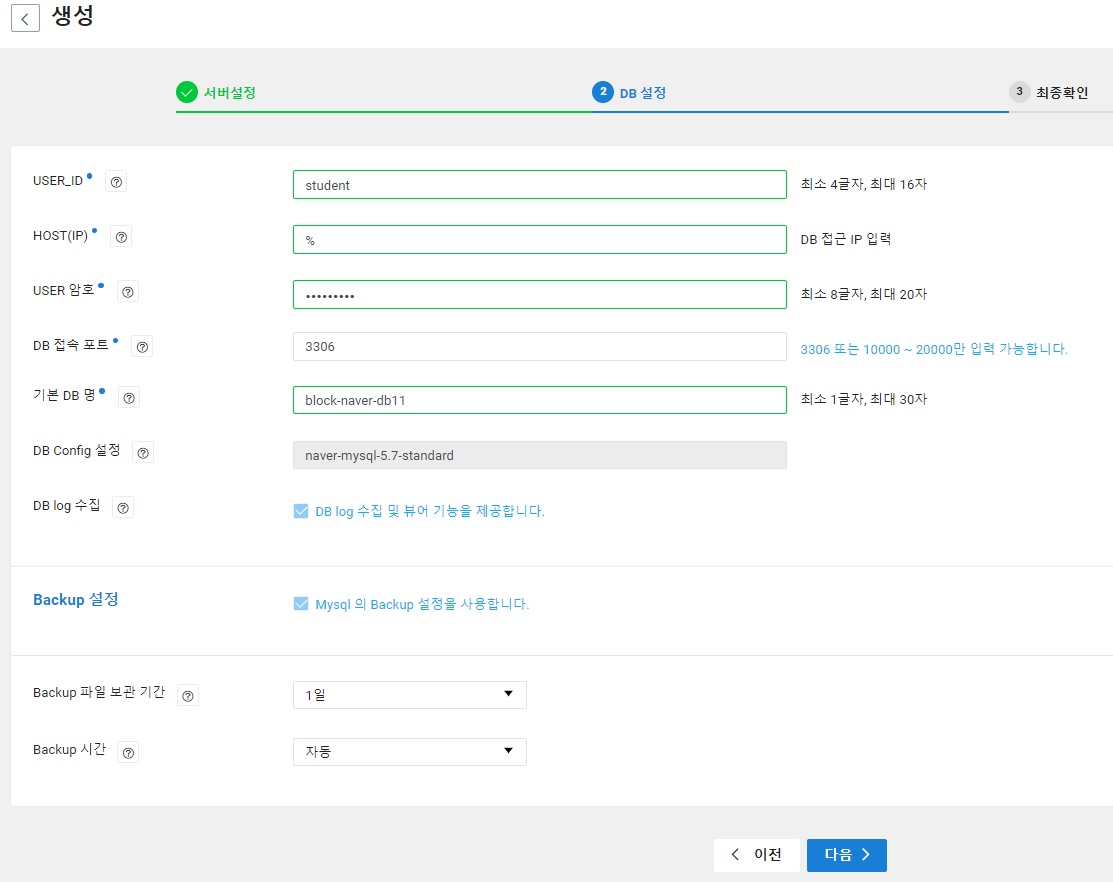Click the back arrow next to 생성

pyautogui.click(x=25, y=17)
